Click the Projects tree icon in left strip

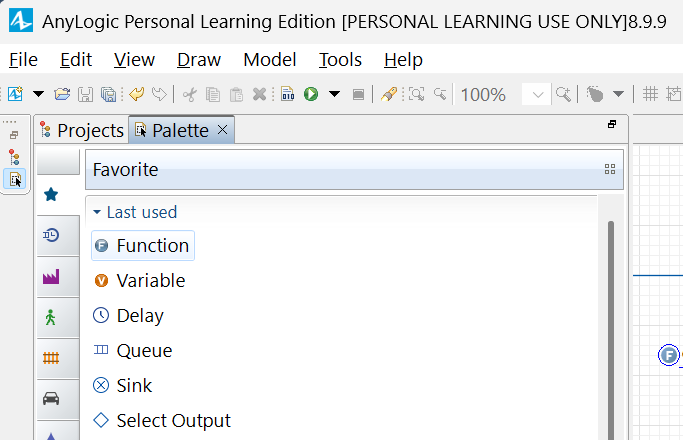click(14, 157)
